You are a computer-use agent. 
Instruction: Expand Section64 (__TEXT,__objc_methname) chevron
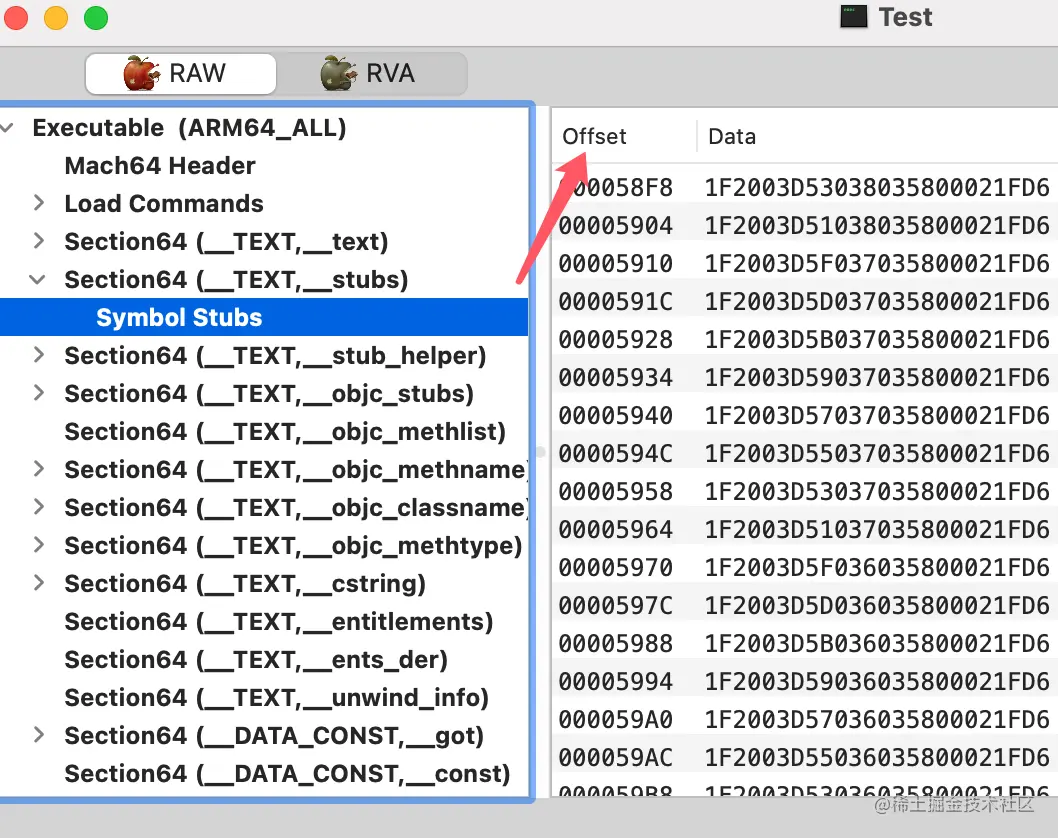(39, 469)
